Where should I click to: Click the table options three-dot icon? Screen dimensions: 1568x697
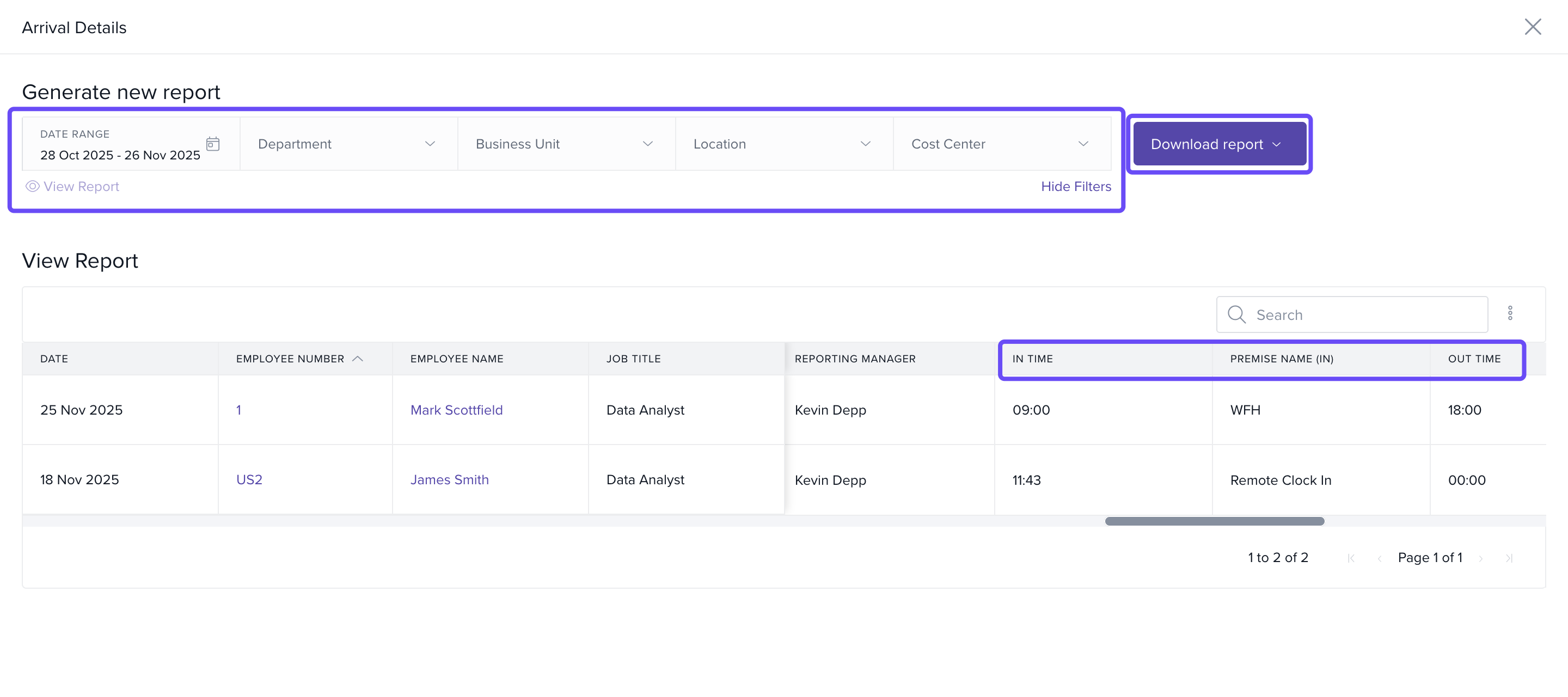coord(1510,313)
